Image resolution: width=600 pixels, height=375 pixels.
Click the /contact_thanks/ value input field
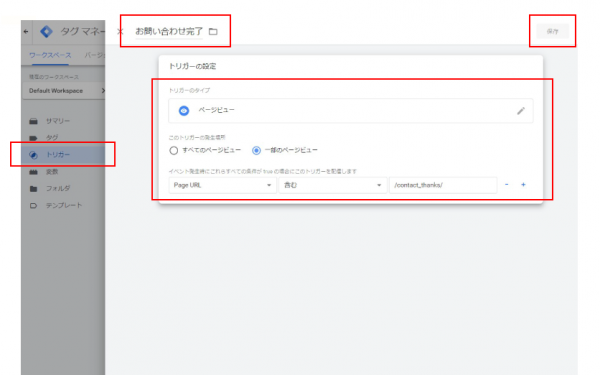443,185
